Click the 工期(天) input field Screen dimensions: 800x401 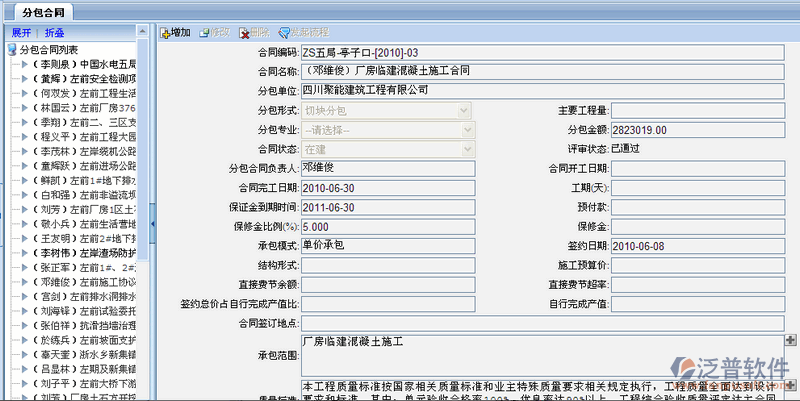698,188
